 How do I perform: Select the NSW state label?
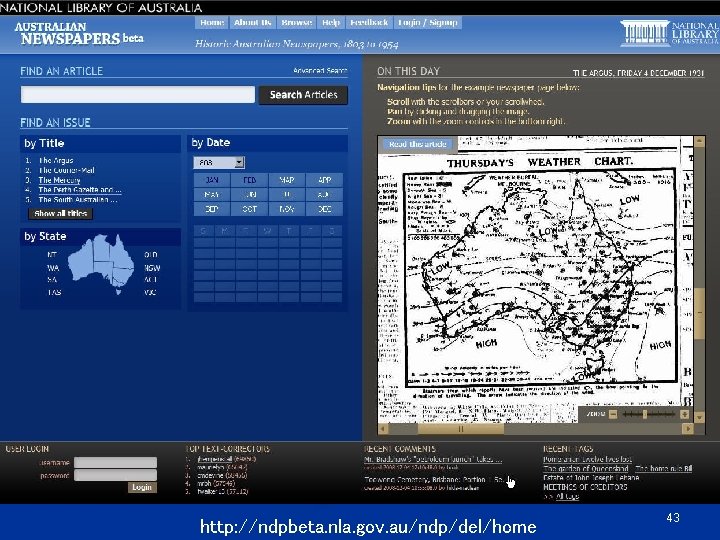click(152, 268)
